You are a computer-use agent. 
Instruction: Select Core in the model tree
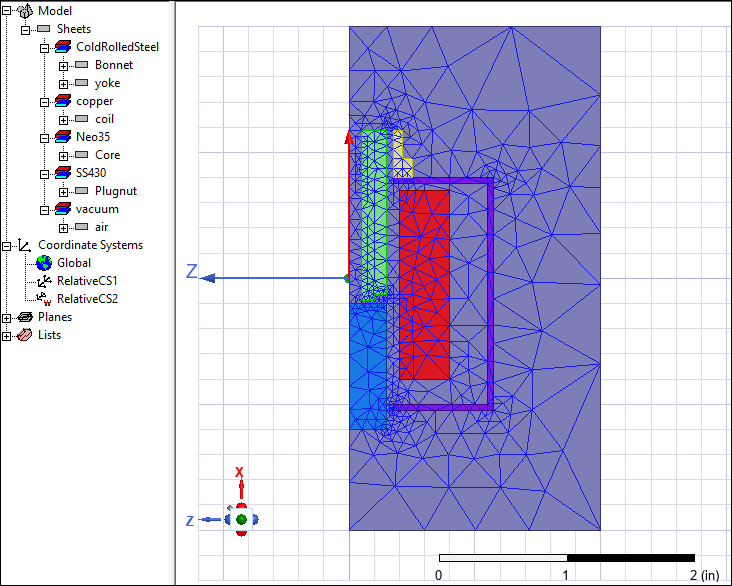[107, 155]
